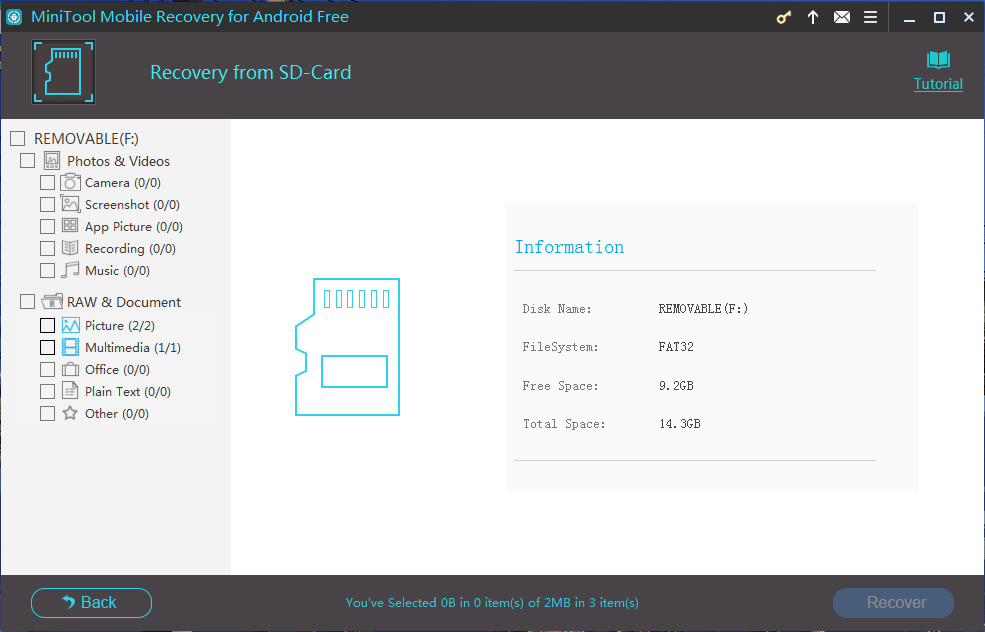The image size is (985, 632).
Task: Click the Office briefcase icon
Action: pos(70,369)
